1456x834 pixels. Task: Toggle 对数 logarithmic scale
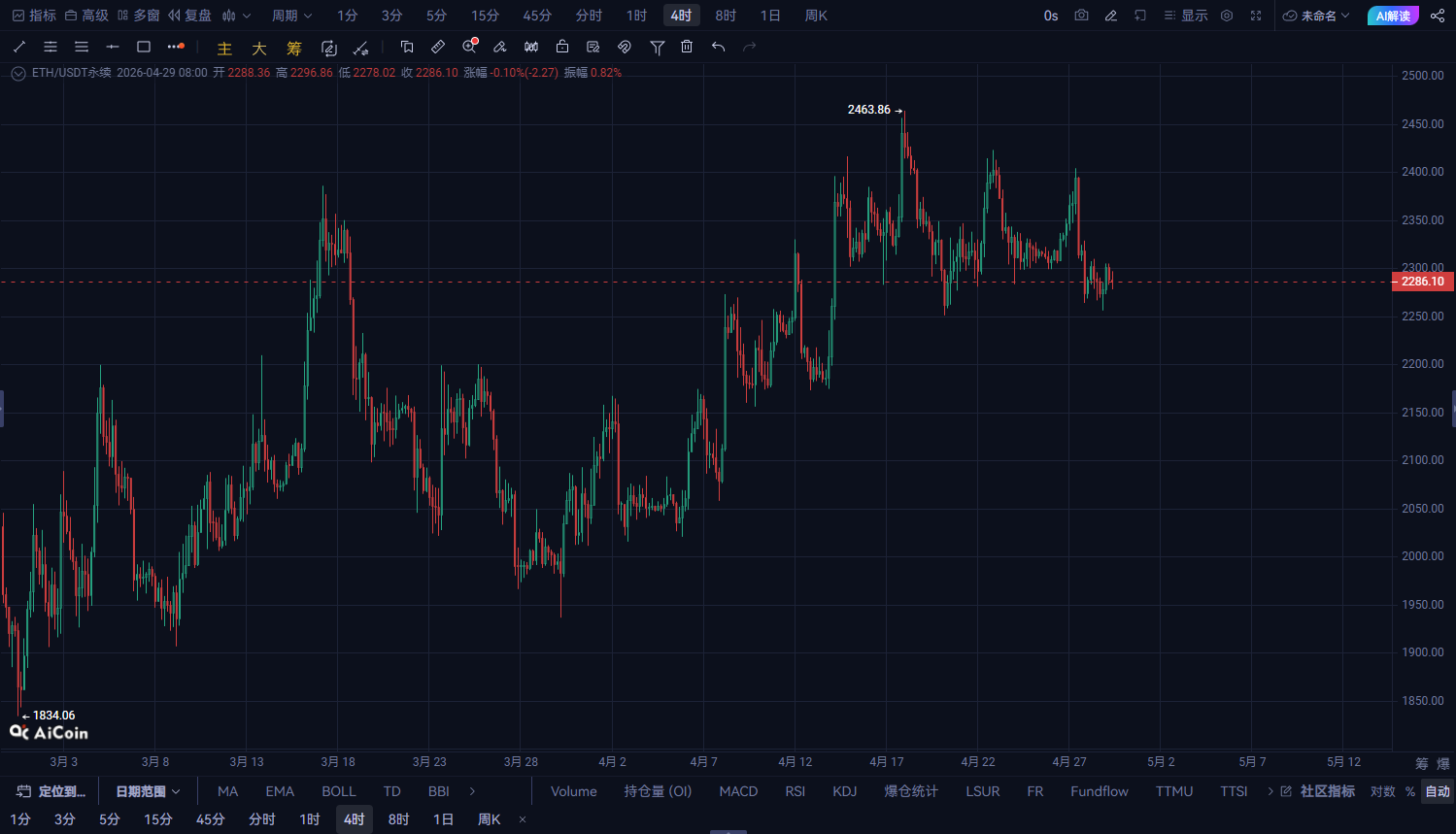point(1383,791)
